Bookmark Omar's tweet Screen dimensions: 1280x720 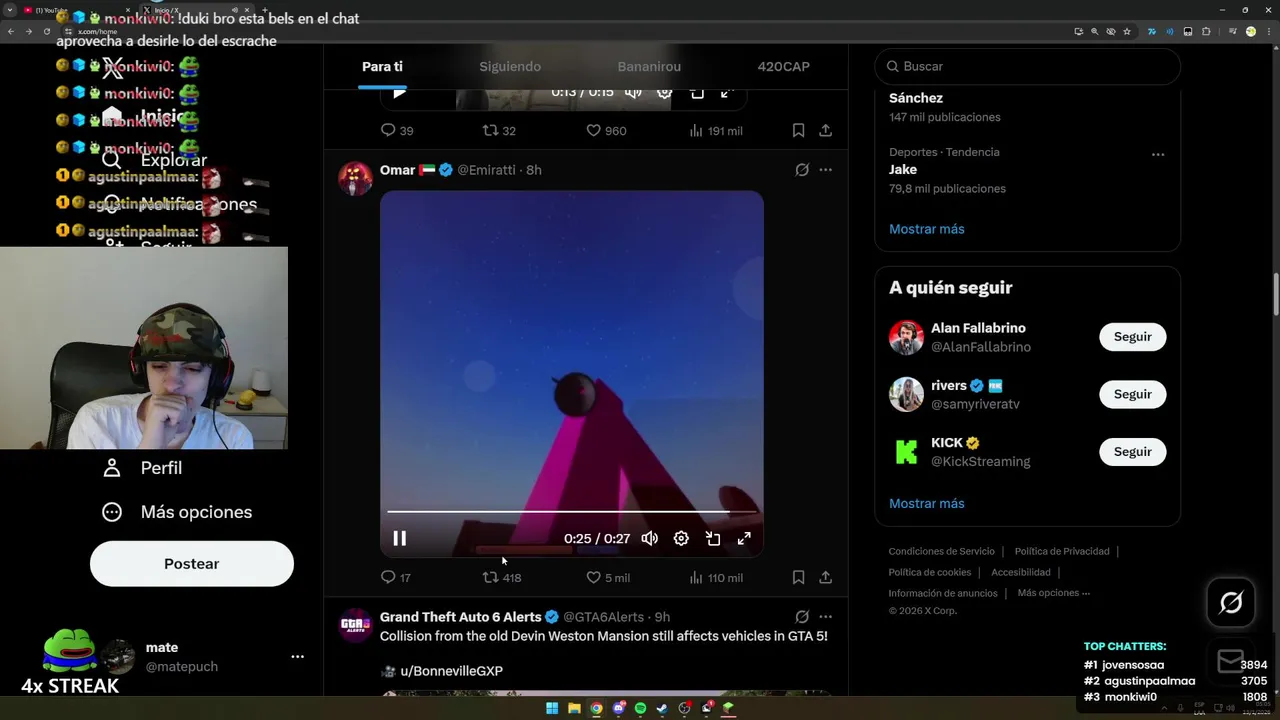[x=798, y=577]
